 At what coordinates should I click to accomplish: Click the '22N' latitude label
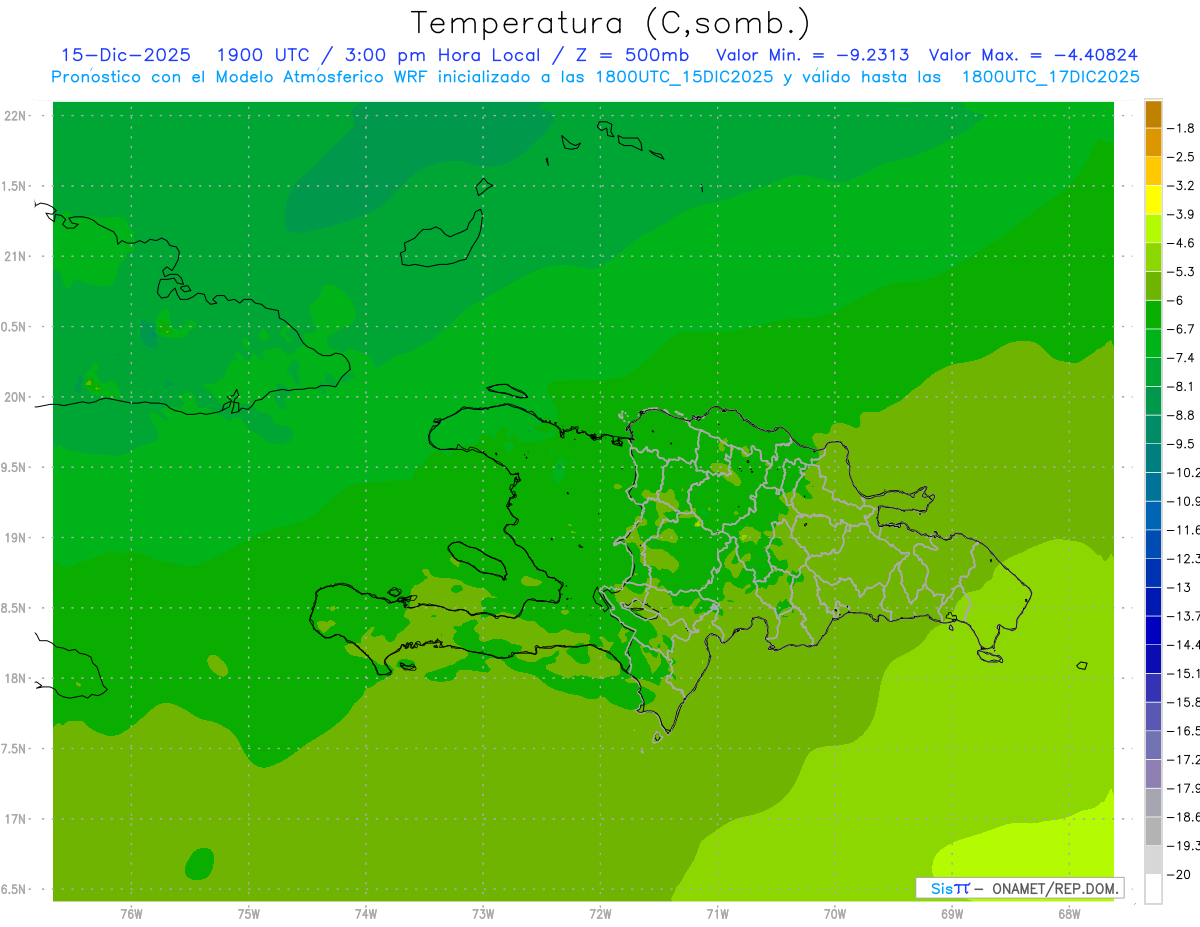[x=16, y=115]
